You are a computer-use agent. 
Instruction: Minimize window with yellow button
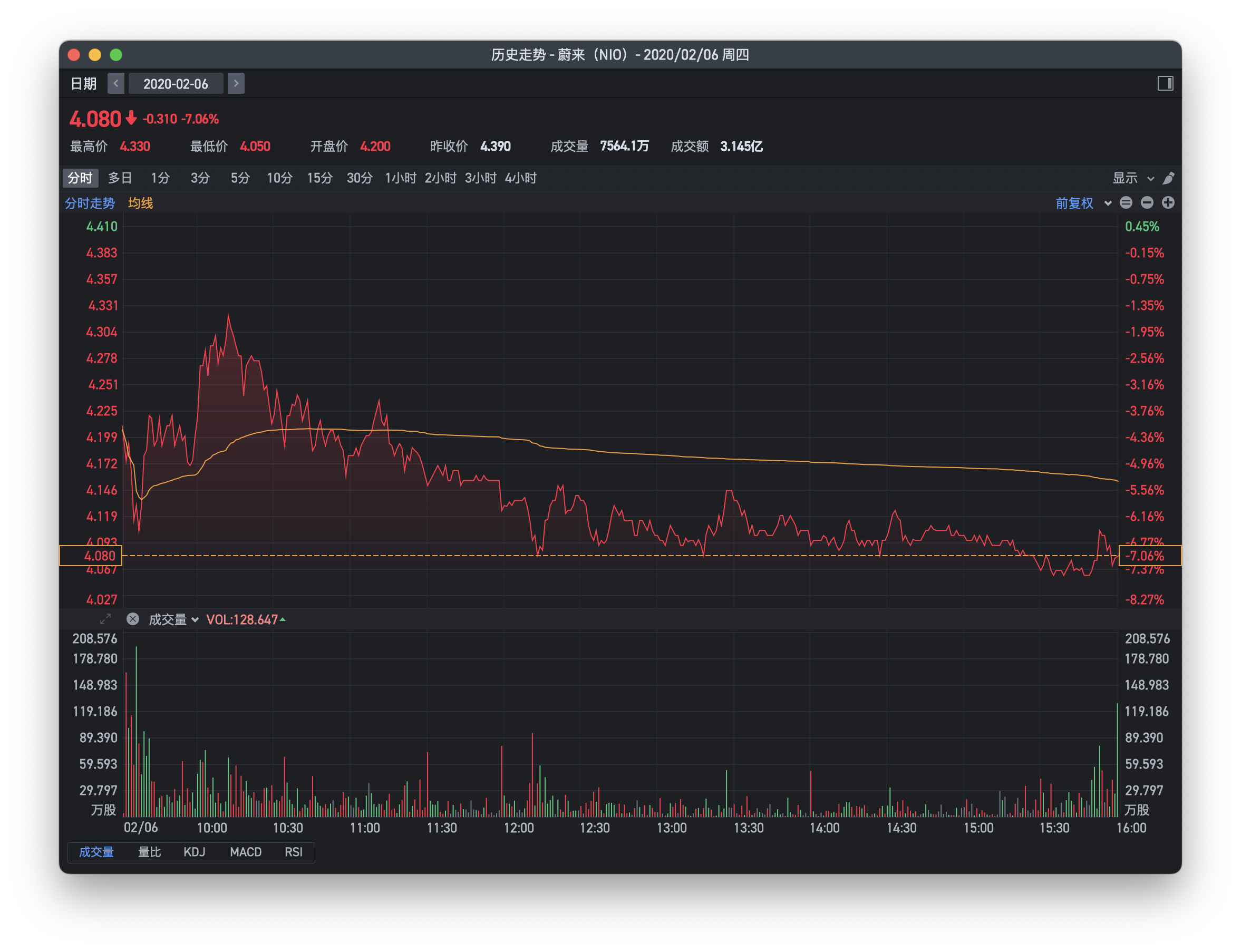point(95,55)
